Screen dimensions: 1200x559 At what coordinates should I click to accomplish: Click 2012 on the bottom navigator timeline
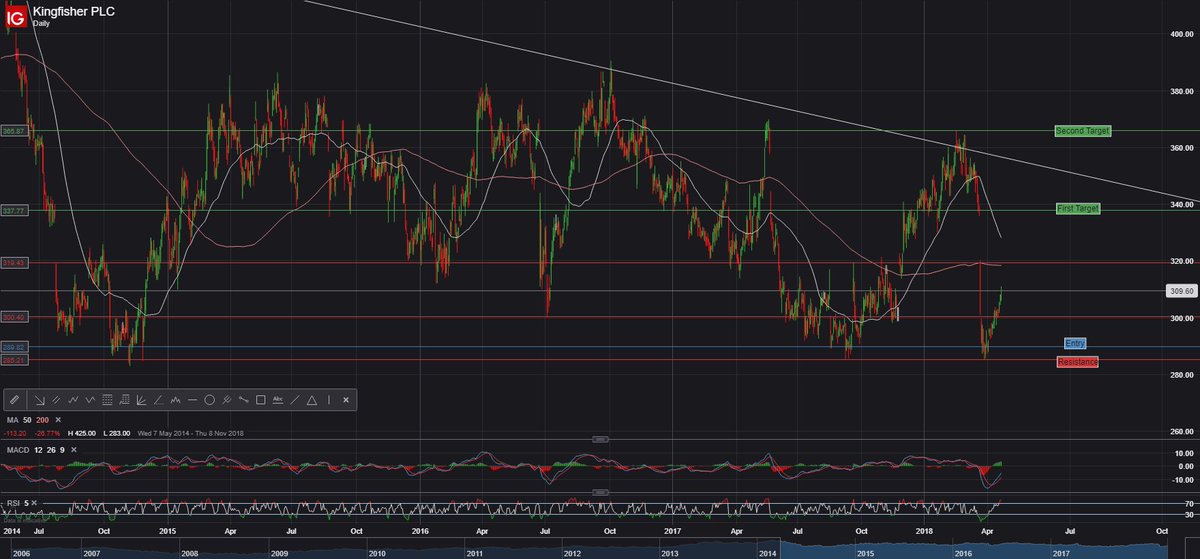(572, 552)
